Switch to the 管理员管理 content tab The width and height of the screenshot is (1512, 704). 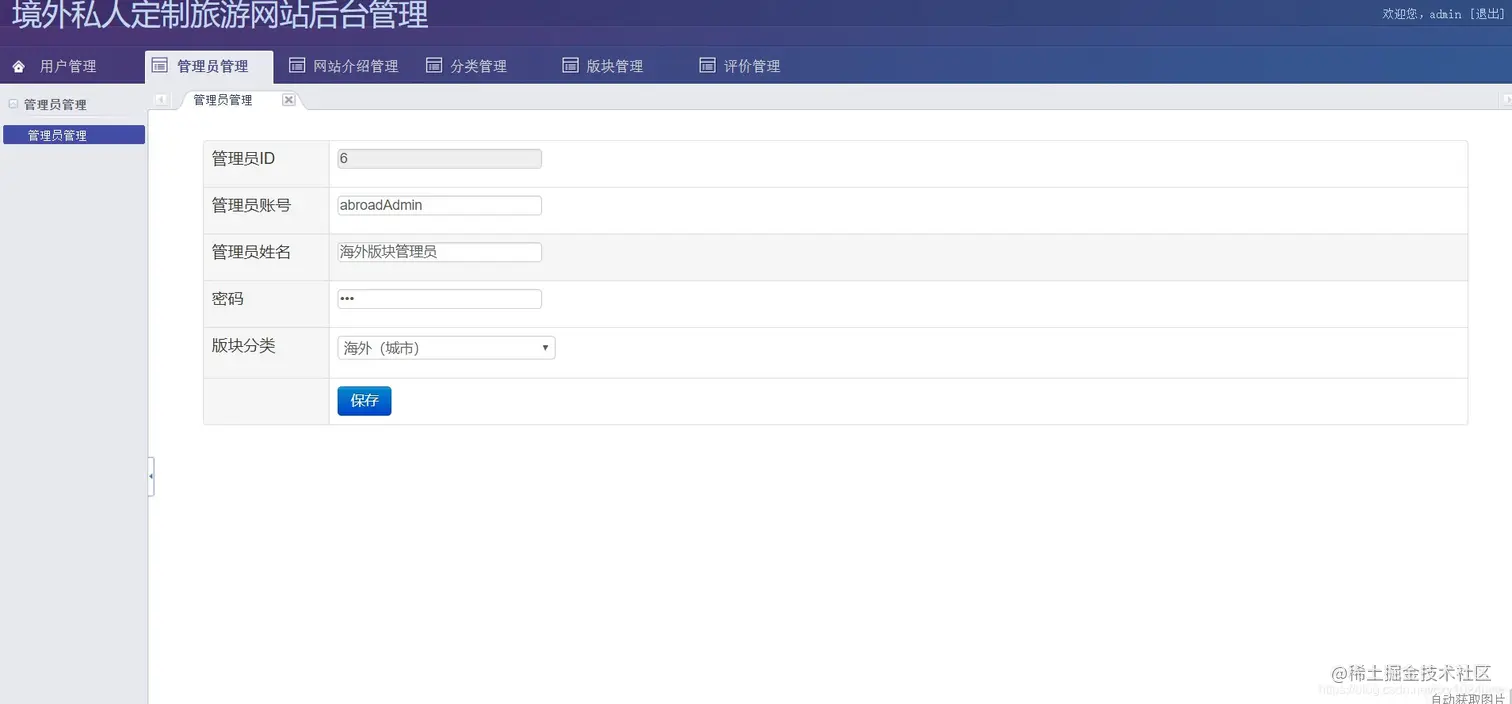[223, 100]
